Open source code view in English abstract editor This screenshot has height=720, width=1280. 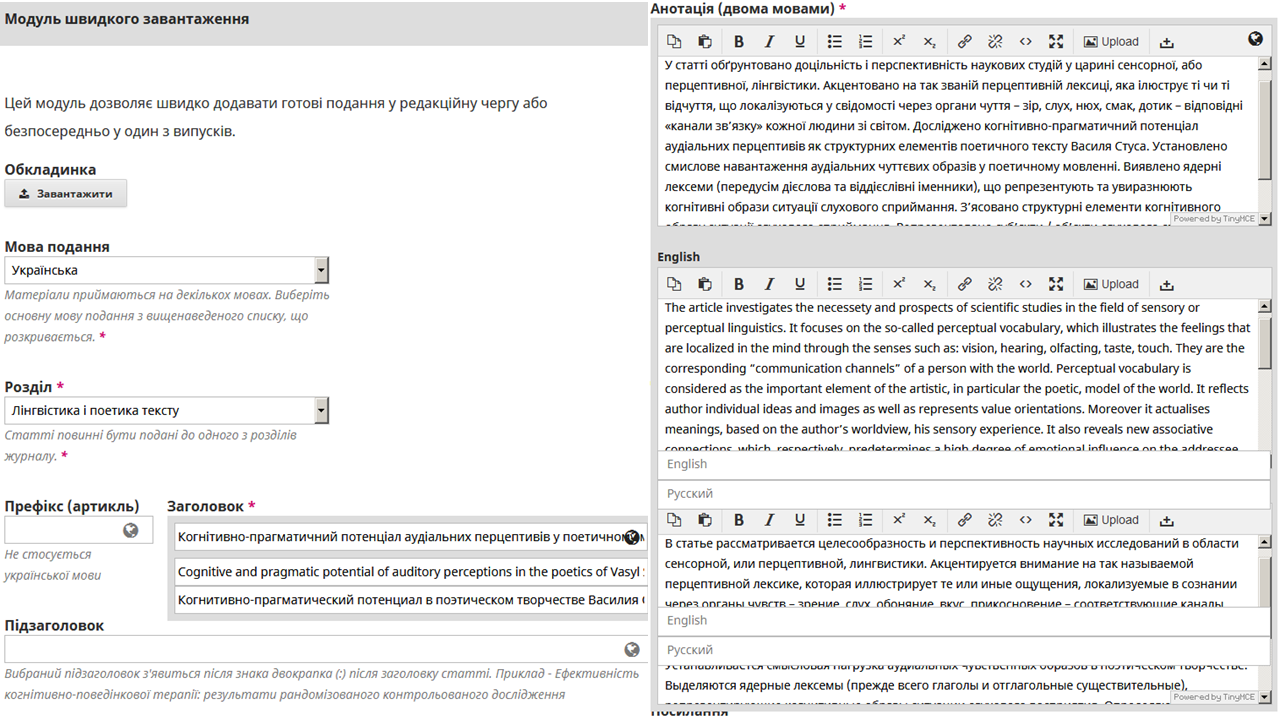[x=1025, y=284]
